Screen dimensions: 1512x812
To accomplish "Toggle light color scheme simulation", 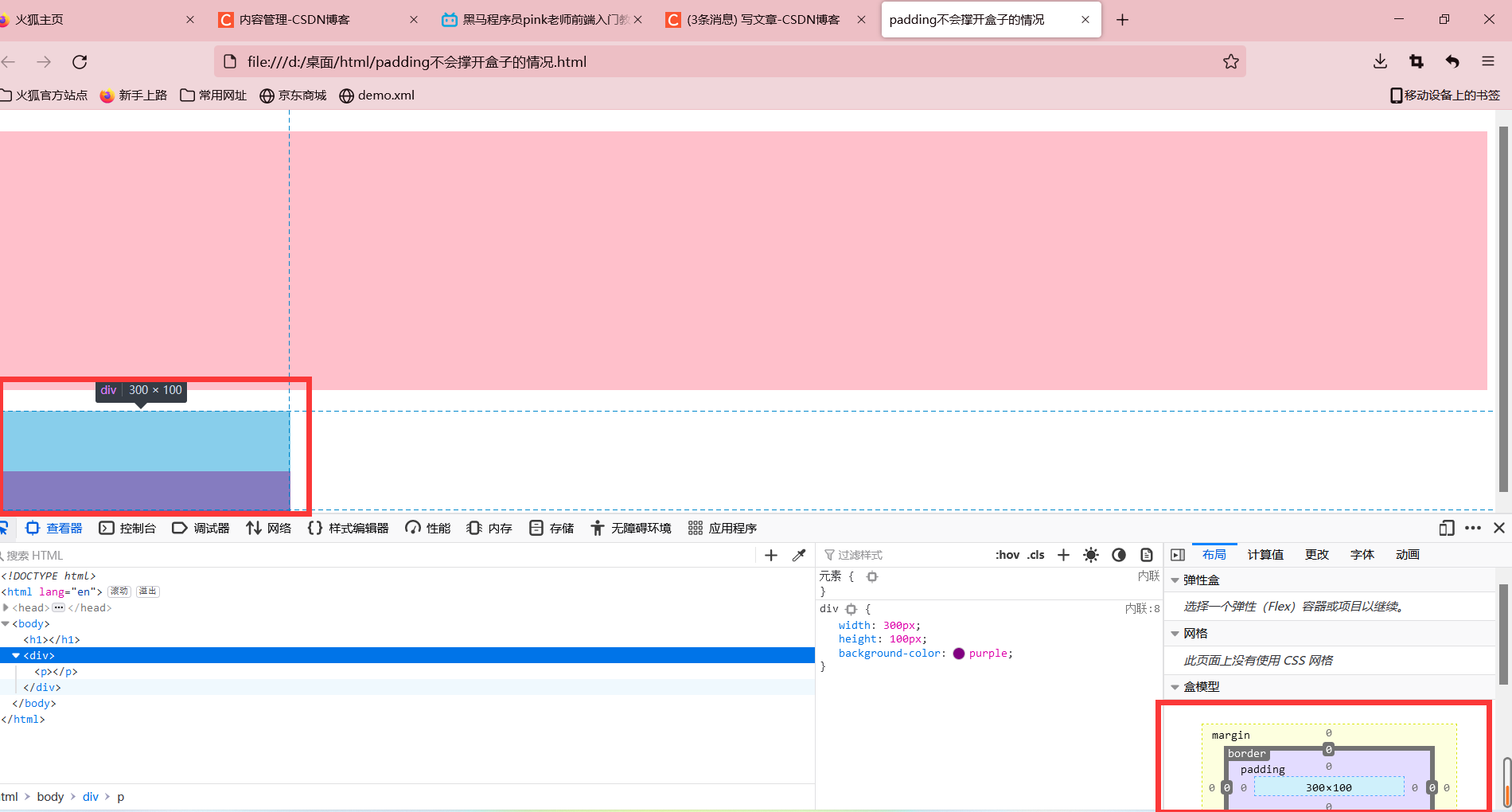I will (1091, 555).
